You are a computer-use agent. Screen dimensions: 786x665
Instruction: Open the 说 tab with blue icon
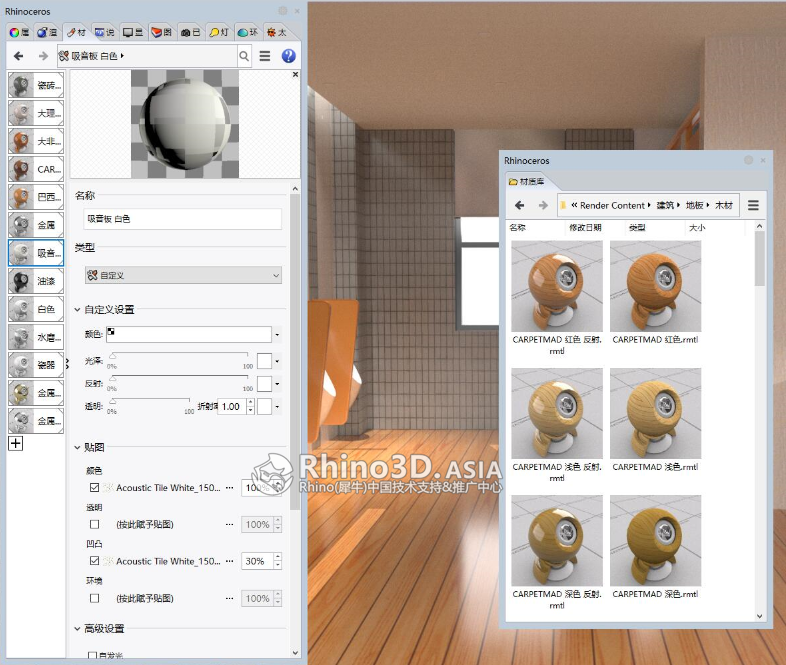point(105,33)
